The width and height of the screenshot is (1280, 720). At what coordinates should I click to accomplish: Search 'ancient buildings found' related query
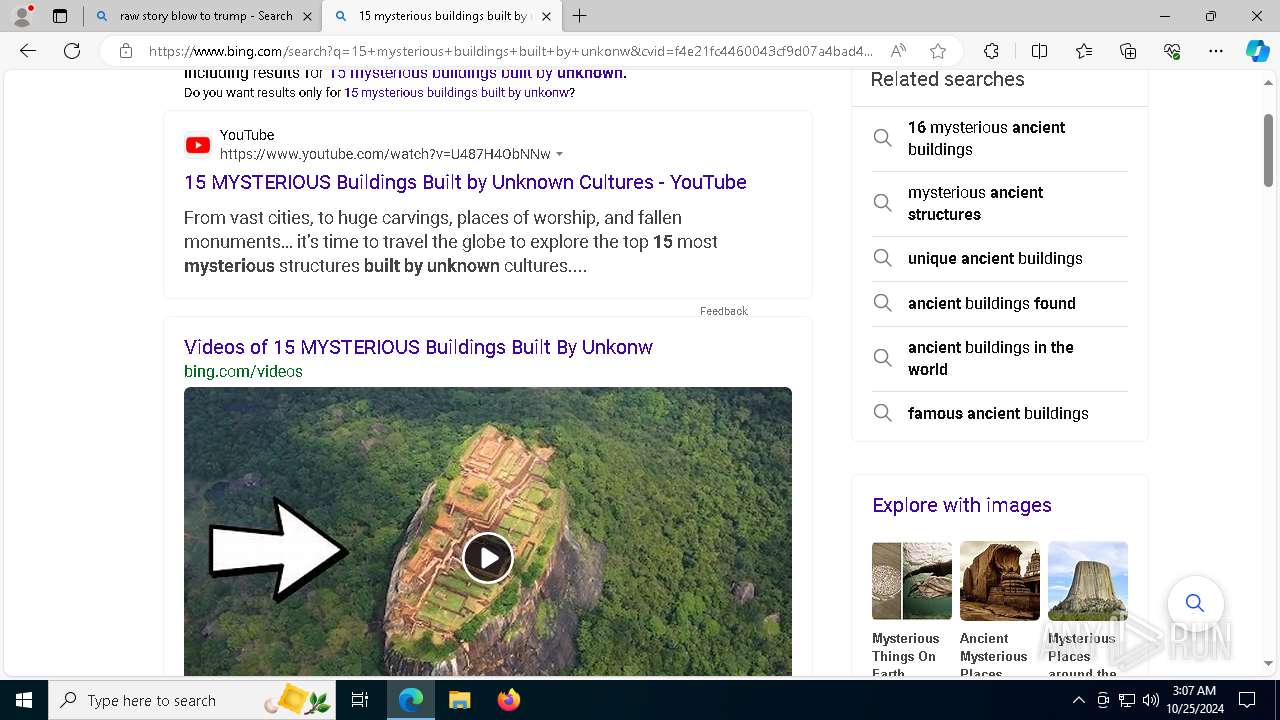[x=1000, y=303]
